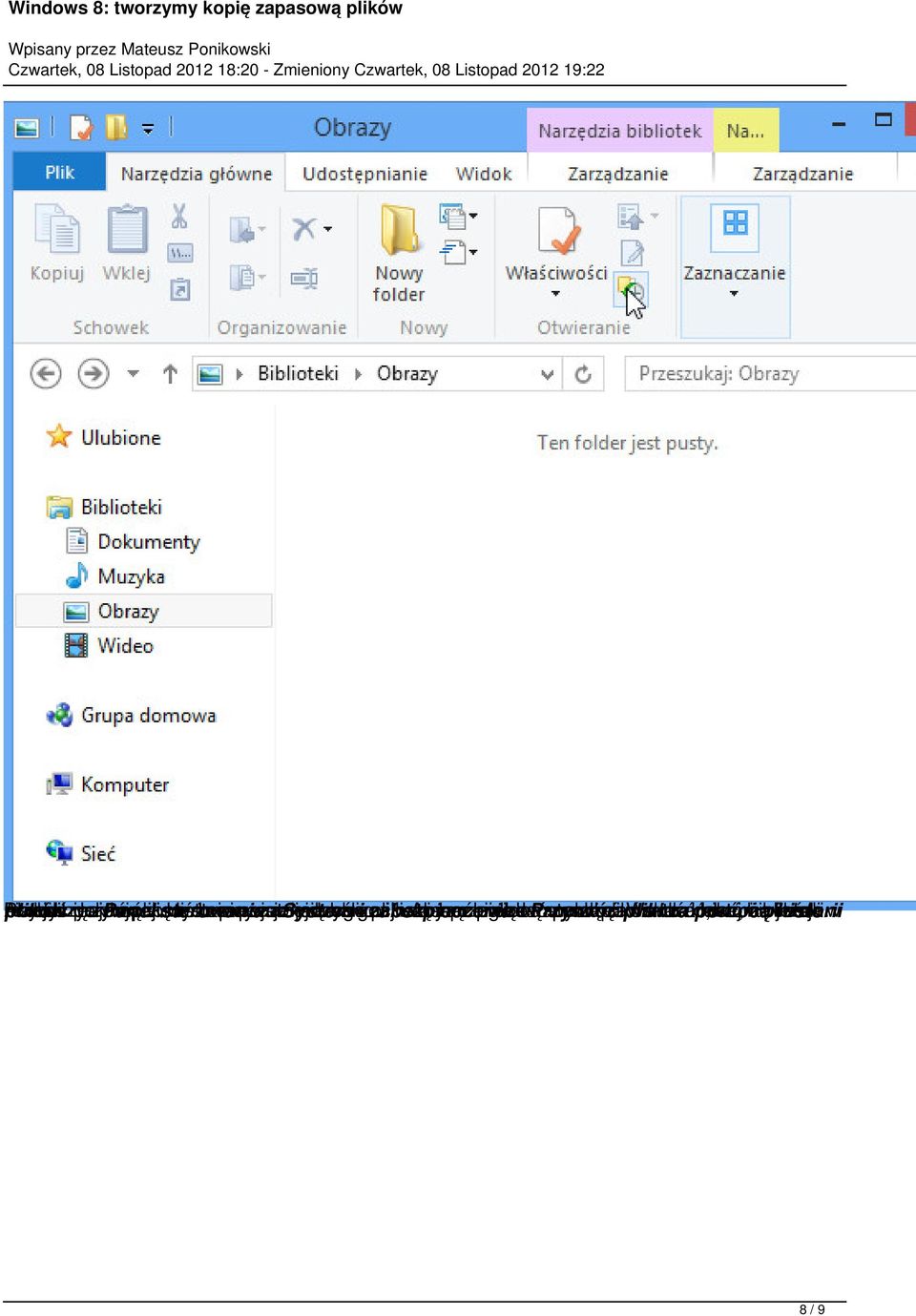Viewport: 916px width, 1316px height.
Task: Go up one level with Up arrow
Action: point(170,374)
